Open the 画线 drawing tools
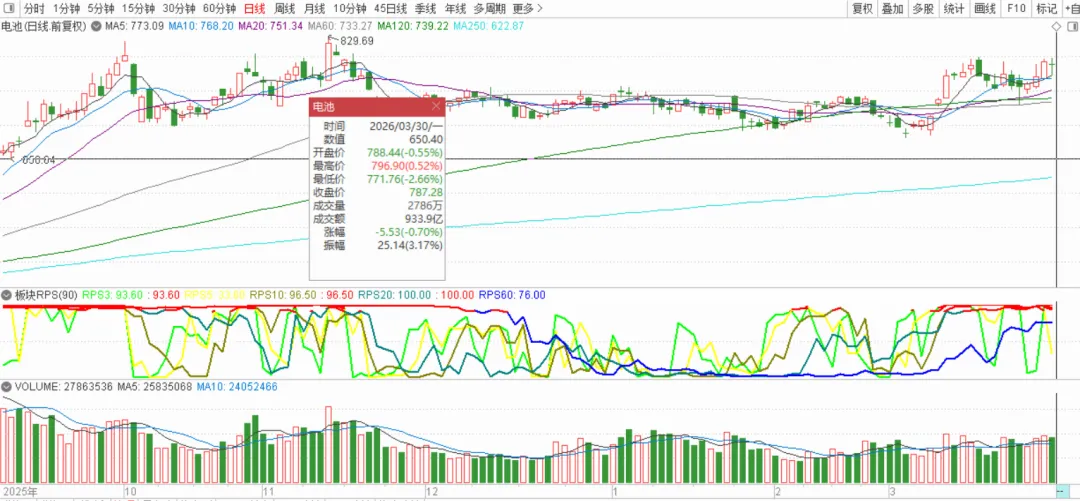The image size is (1080, 501). click(x=985, y=9)
